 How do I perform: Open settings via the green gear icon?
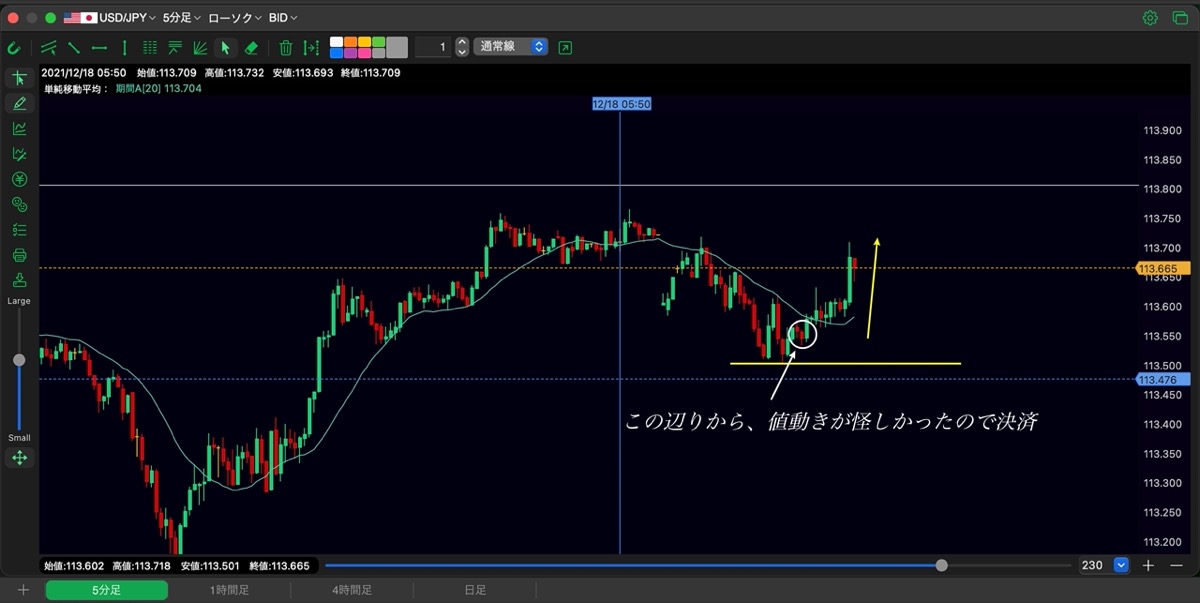pyautogui.click(x=1150, y=18)
